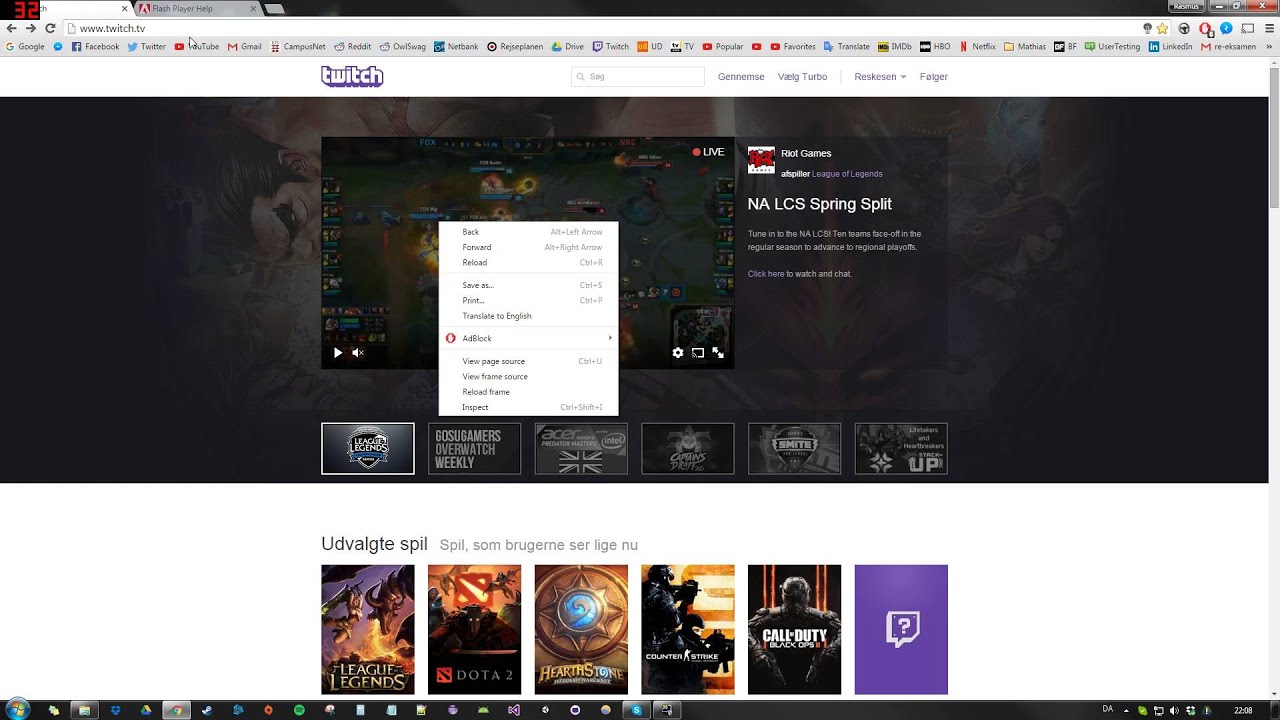The image size is (1280, 720).
Task: Click the Vælg Turbo link
Action: click(x=803, y=77)
